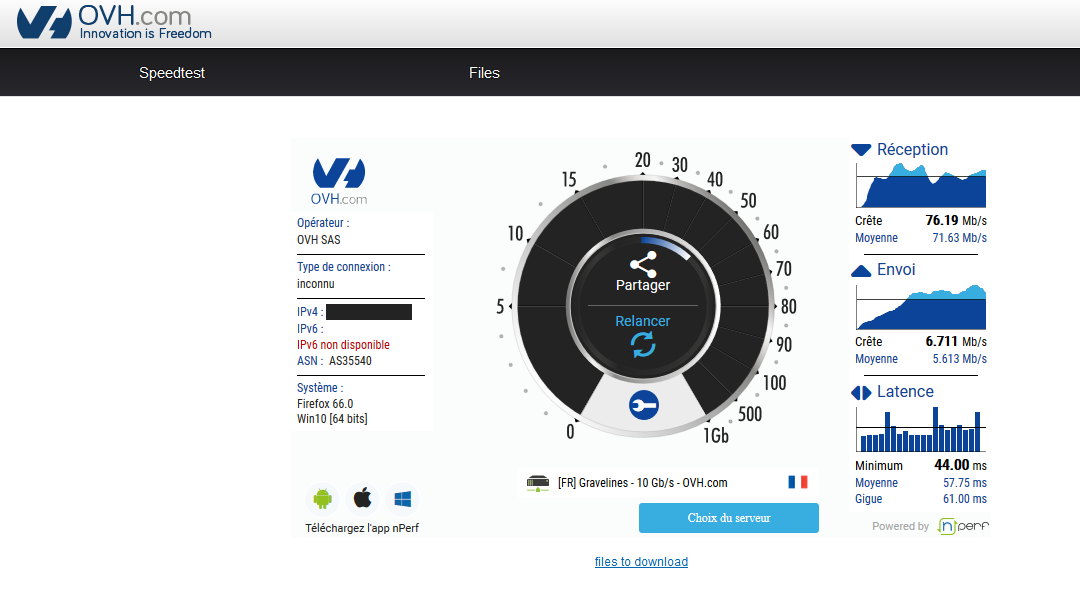Viewport: 1080px width, 607px height.
Task: Click the French flag icon
Action: (x=797, y=482)
